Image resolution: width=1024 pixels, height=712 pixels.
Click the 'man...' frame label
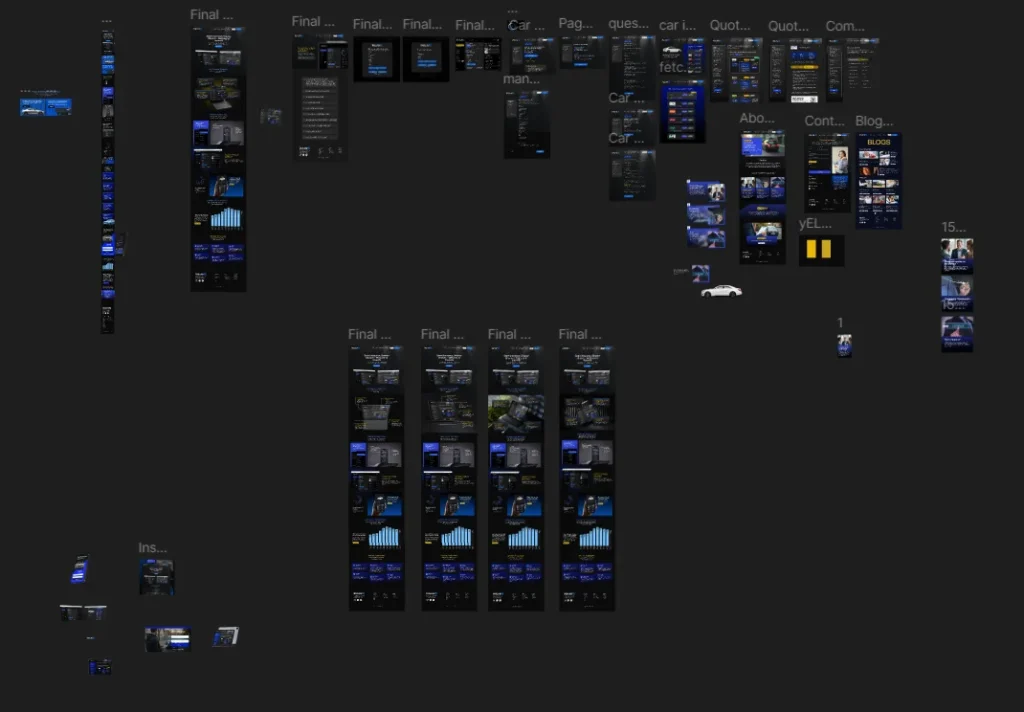pyautogui.click(x=521, y=79)
